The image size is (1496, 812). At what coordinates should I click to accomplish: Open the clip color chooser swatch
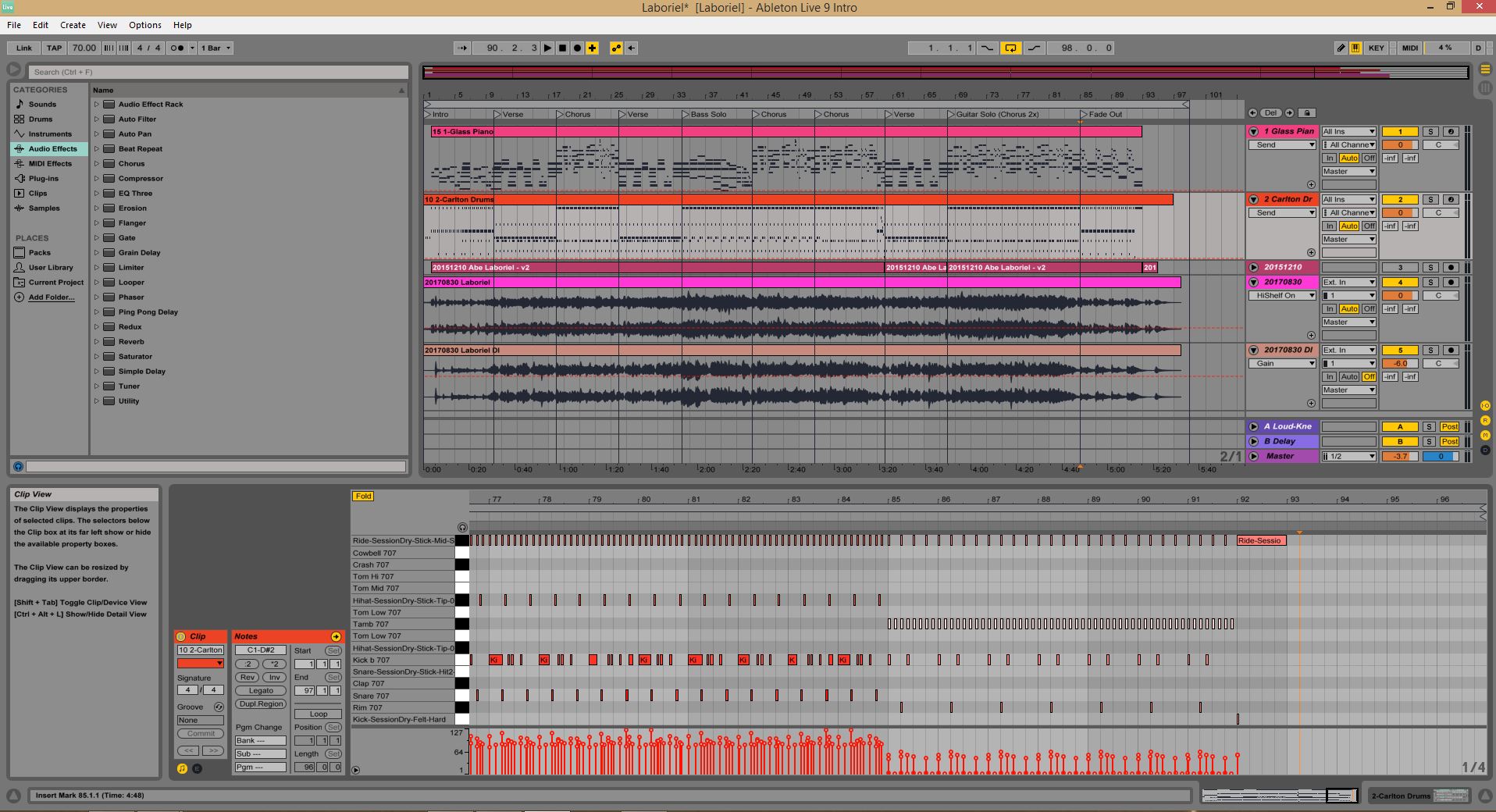pos(200,664)
